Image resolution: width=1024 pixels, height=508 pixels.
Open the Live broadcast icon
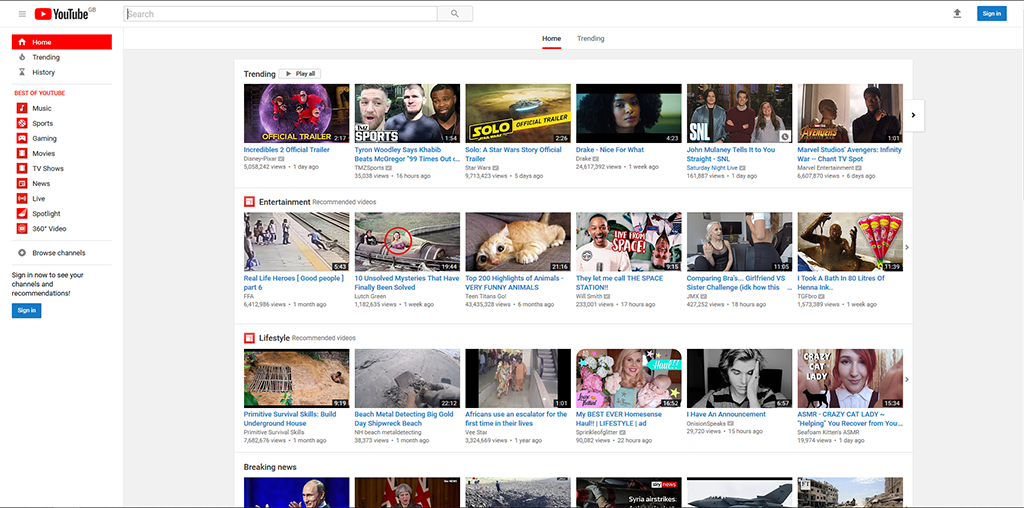coord(22,198)
